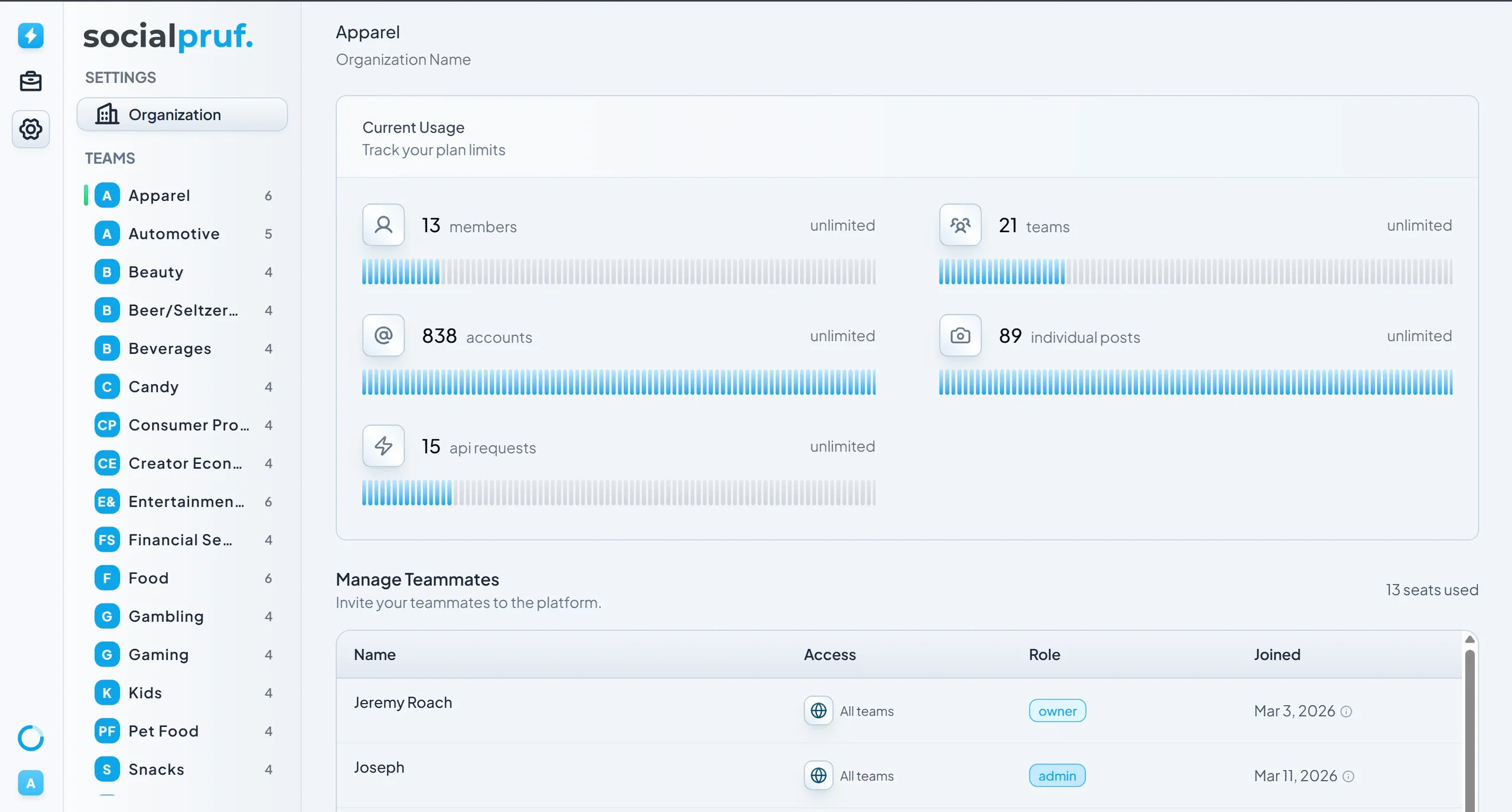1512x812 pixels.
Task: Click the globe icon in Jeremy Roach row
Action: click(818, 710)
